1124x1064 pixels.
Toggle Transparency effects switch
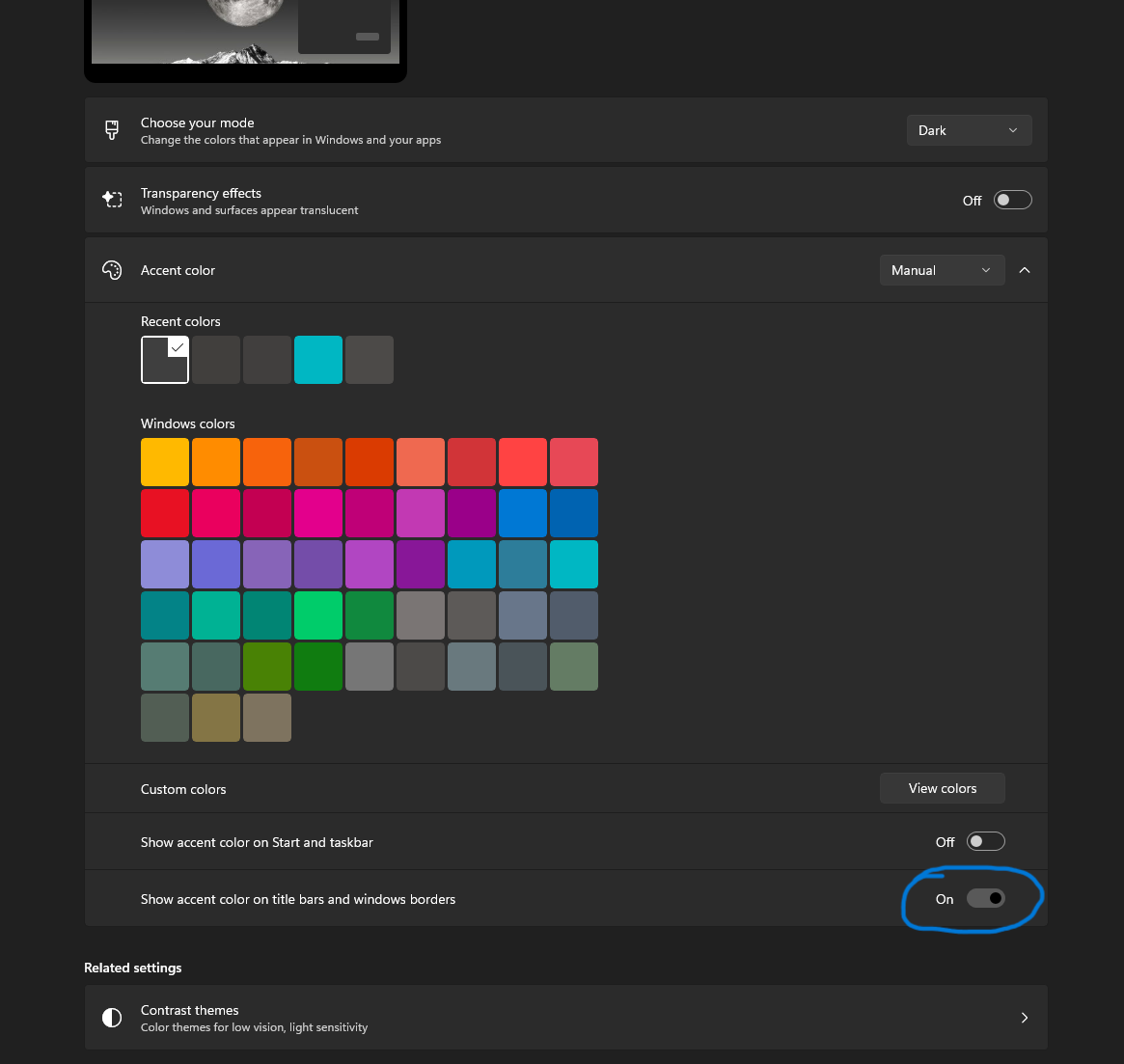(x=1013, y=200)
